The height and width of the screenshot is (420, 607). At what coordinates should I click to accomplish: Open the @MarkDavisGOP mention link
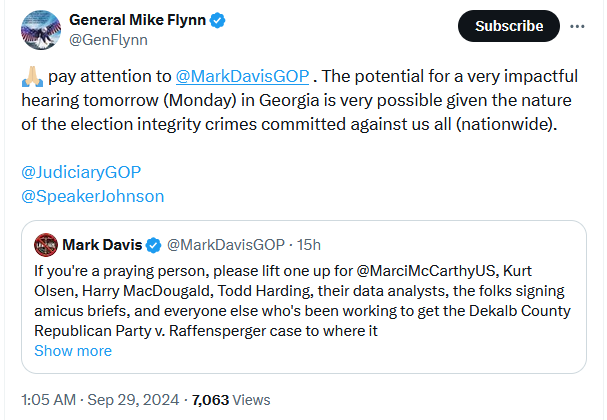242,76
